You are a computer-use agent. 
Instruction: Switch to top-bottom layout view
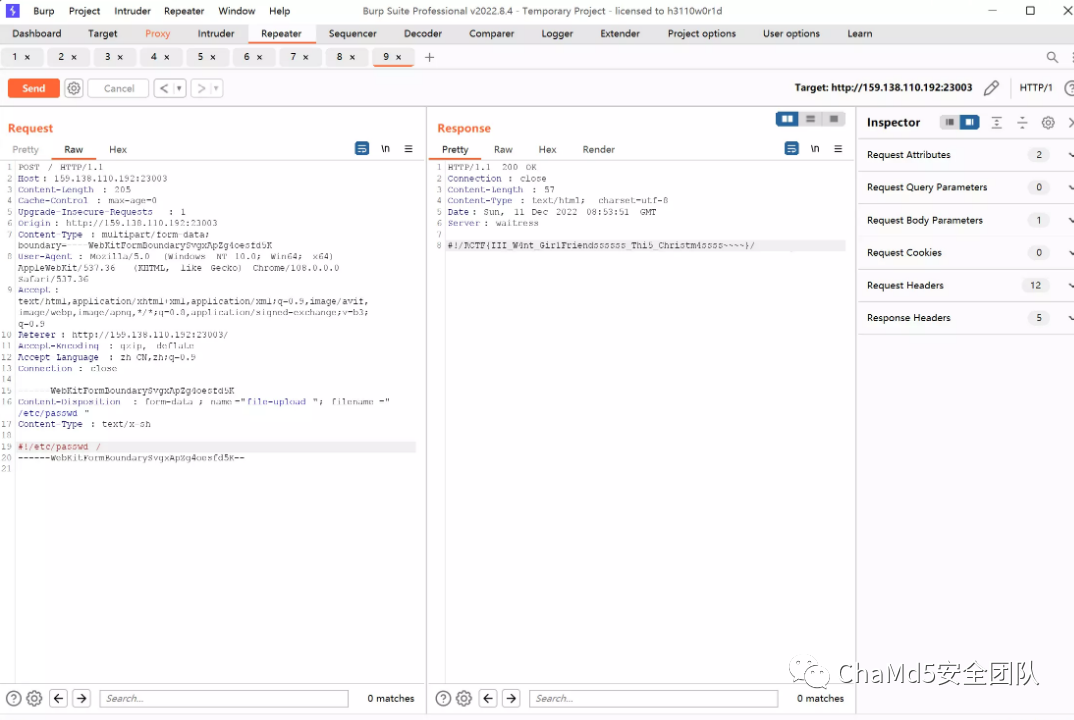810,119
